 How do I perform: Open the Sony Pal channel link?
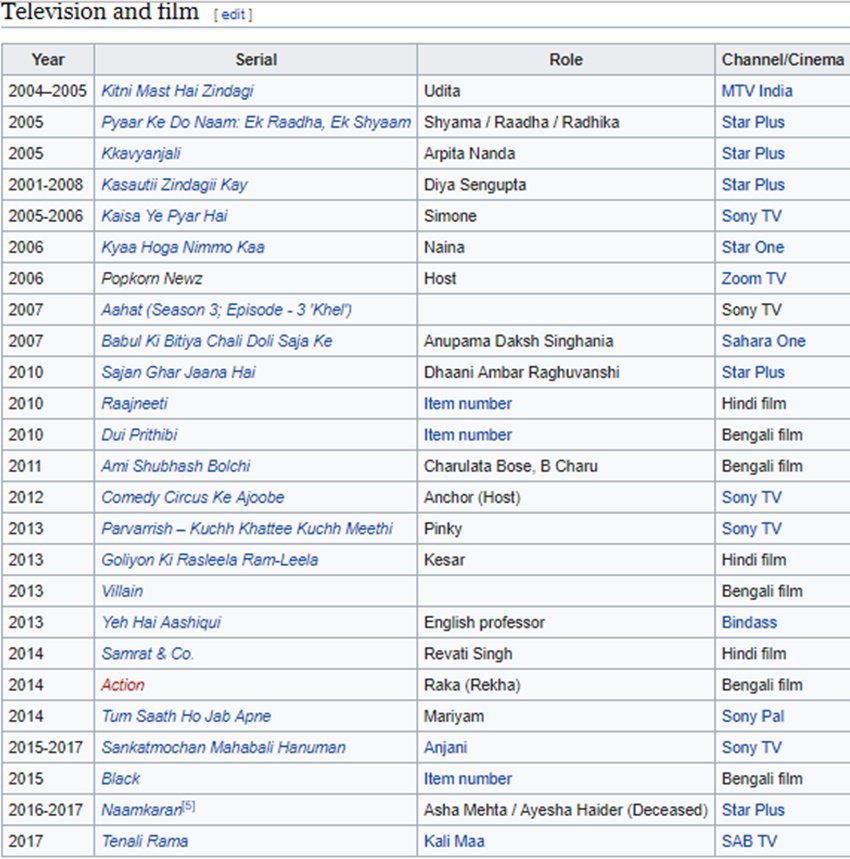coord(753,716)
